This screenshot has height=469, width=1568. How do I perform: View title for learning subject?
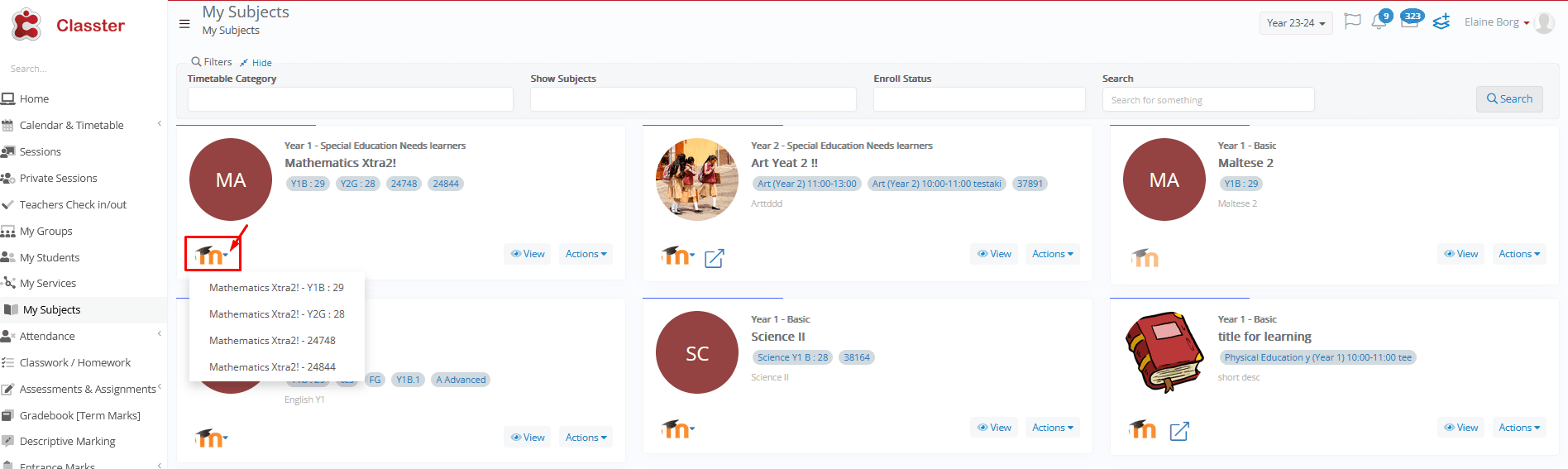point(1460,428)
